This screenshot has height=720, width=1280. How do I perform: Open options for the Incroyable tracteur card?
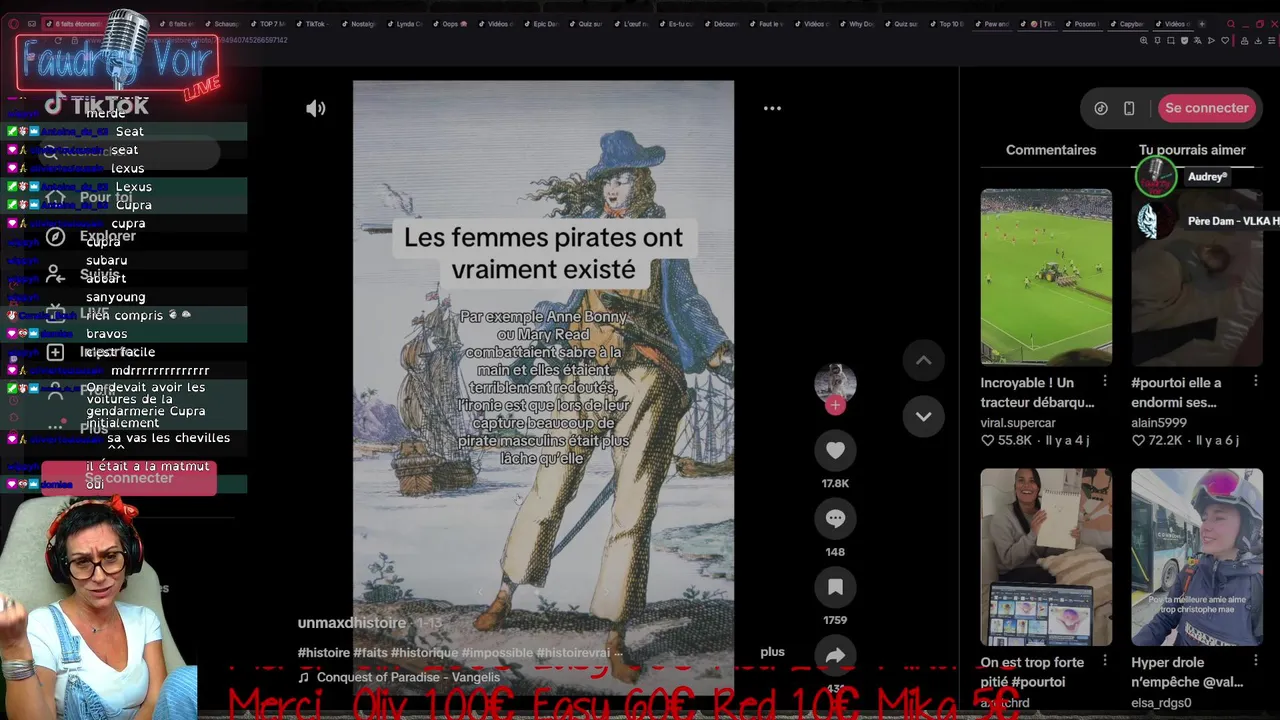1105,381
